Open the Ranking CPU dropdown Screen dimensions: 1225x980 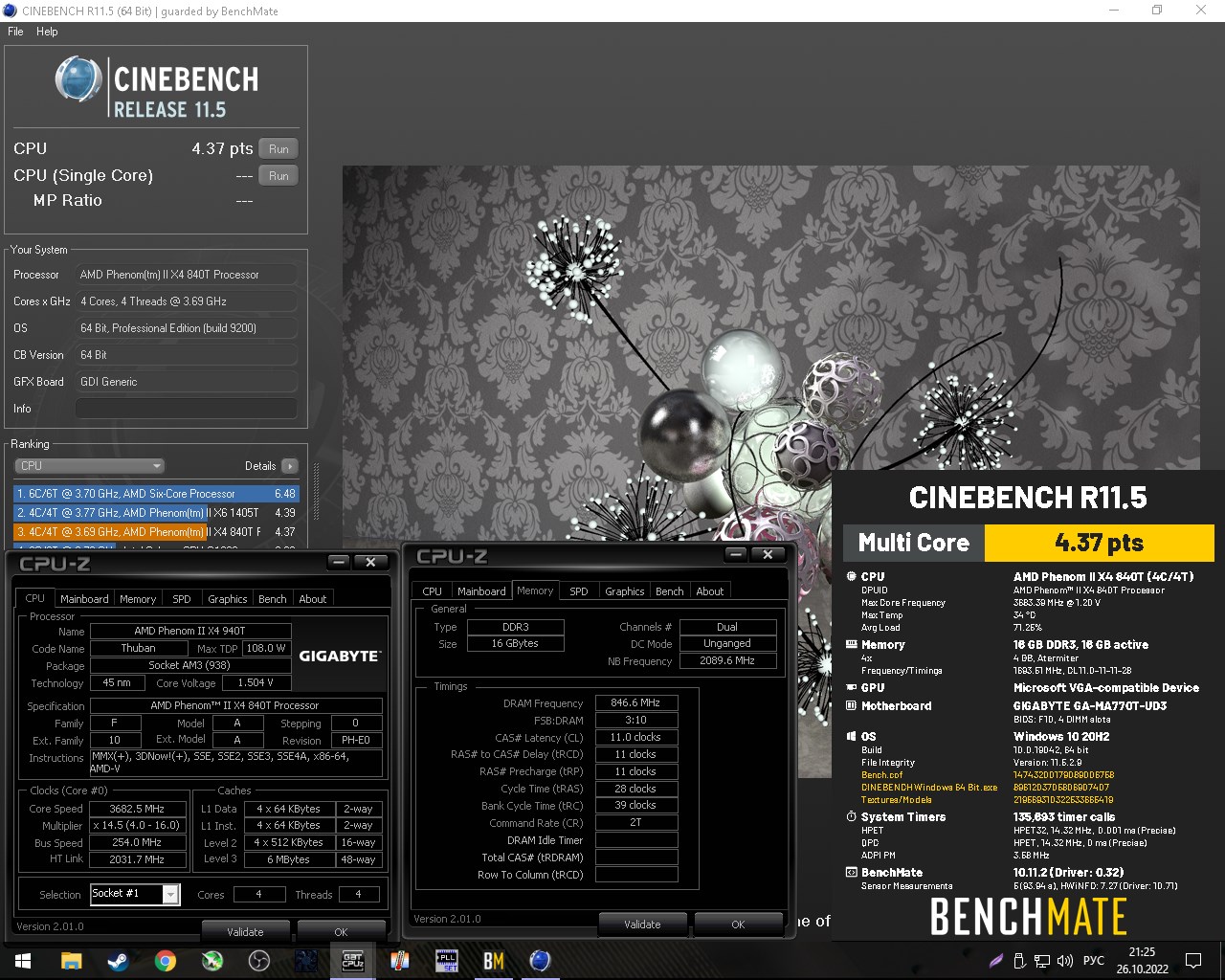pos(89,466)
